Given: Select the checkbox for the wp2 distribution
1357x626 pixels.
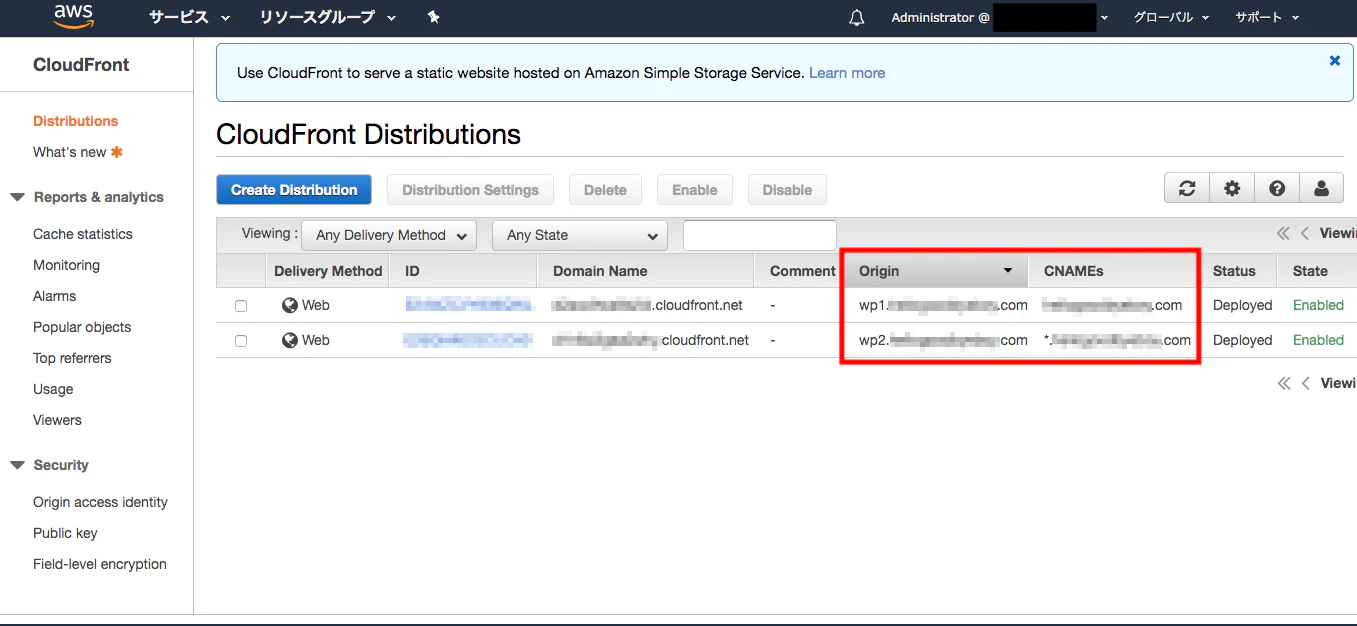Looking at the screenshot, I should tap(241, 341).
